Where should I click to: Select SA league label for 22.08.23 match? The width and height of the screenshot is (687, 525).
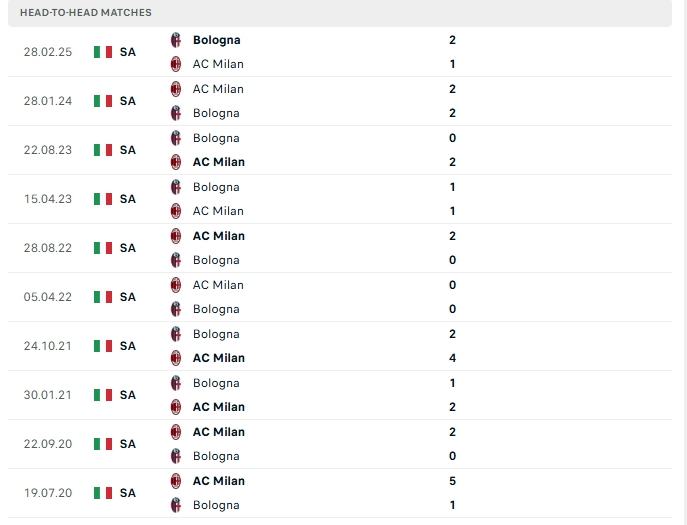click(x=128, y=150)
